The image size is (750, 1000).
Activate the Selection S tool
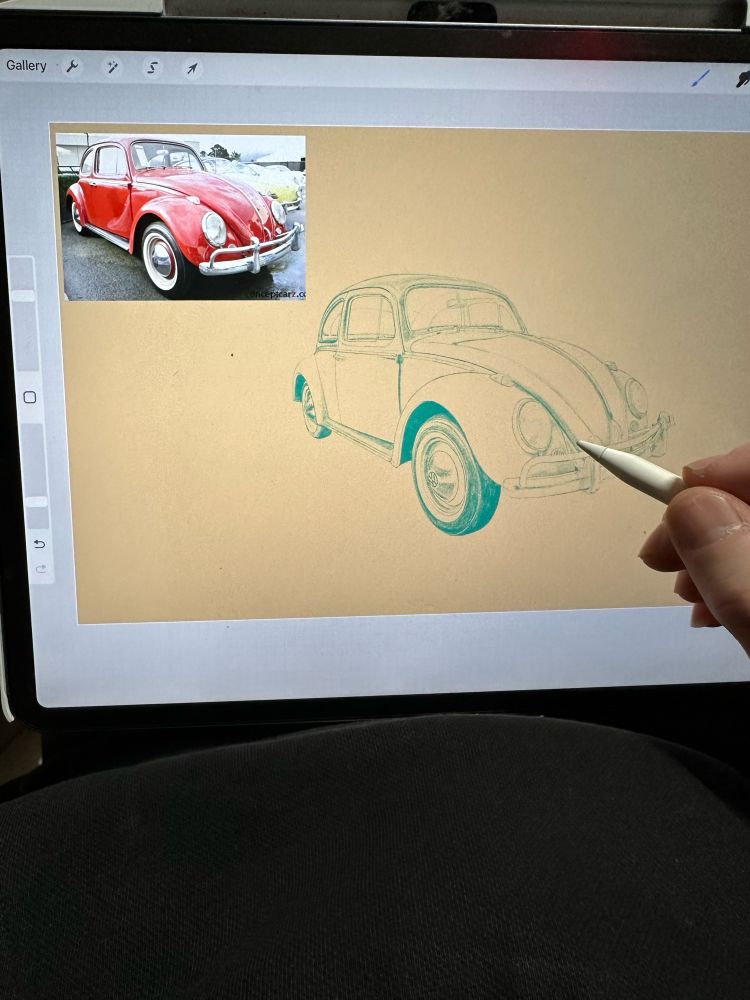[152, 68]
